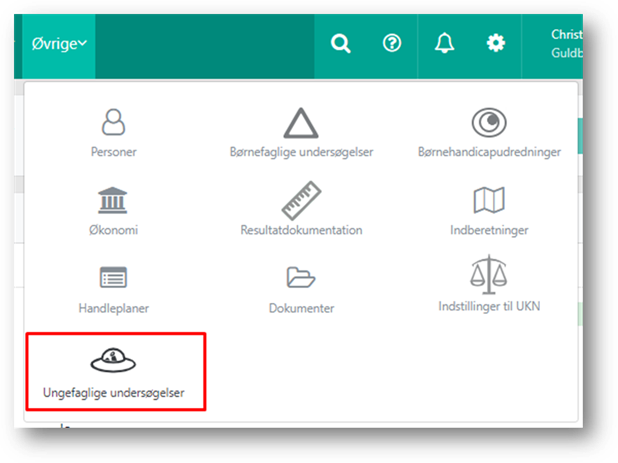The height and width of the screenshot is (463, 618).
Task: Open help via question mark icon
Action: (x=392, y=43)
